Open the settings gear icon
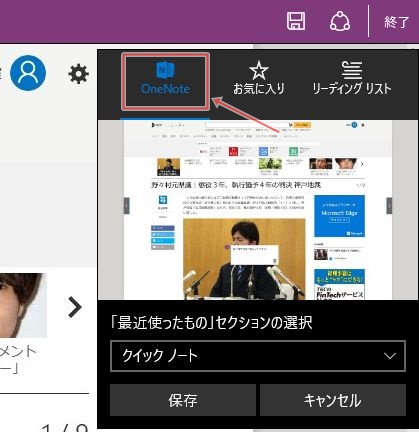The height and width of the screenshot is (432, 419). (79, 74)
